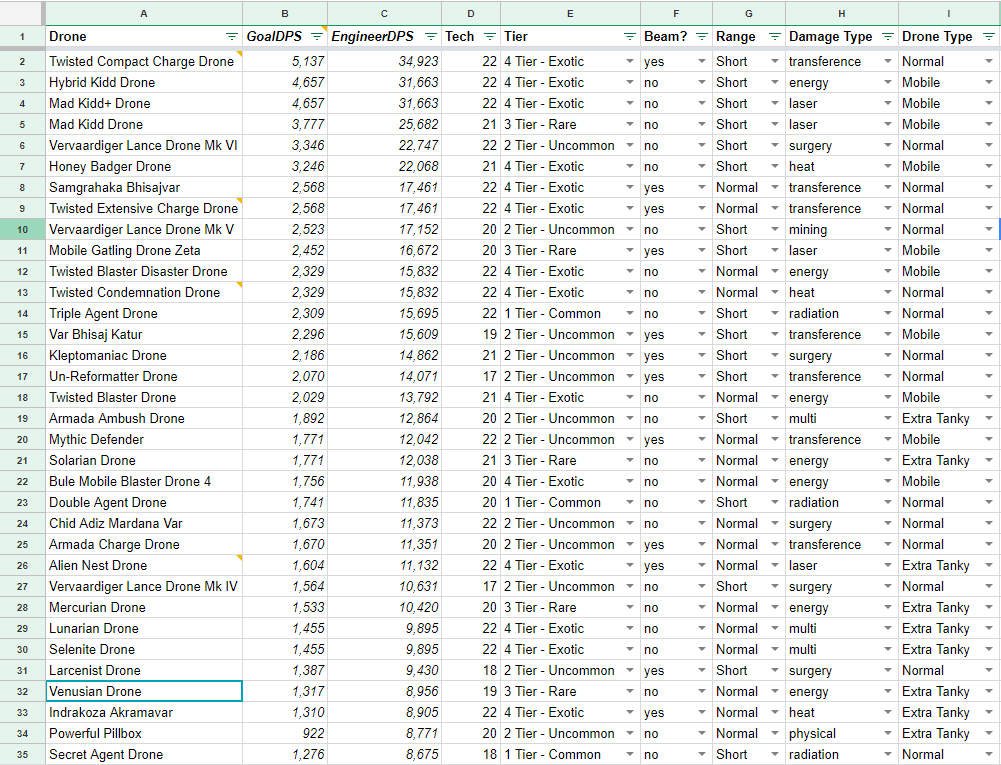Select column C header

click(x=385, y=13)
